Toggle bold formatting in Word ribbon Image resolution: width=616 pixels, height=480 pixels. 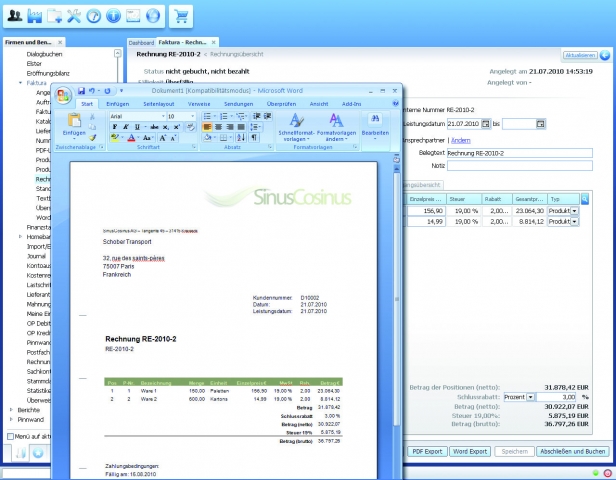[x=115, y=127]
